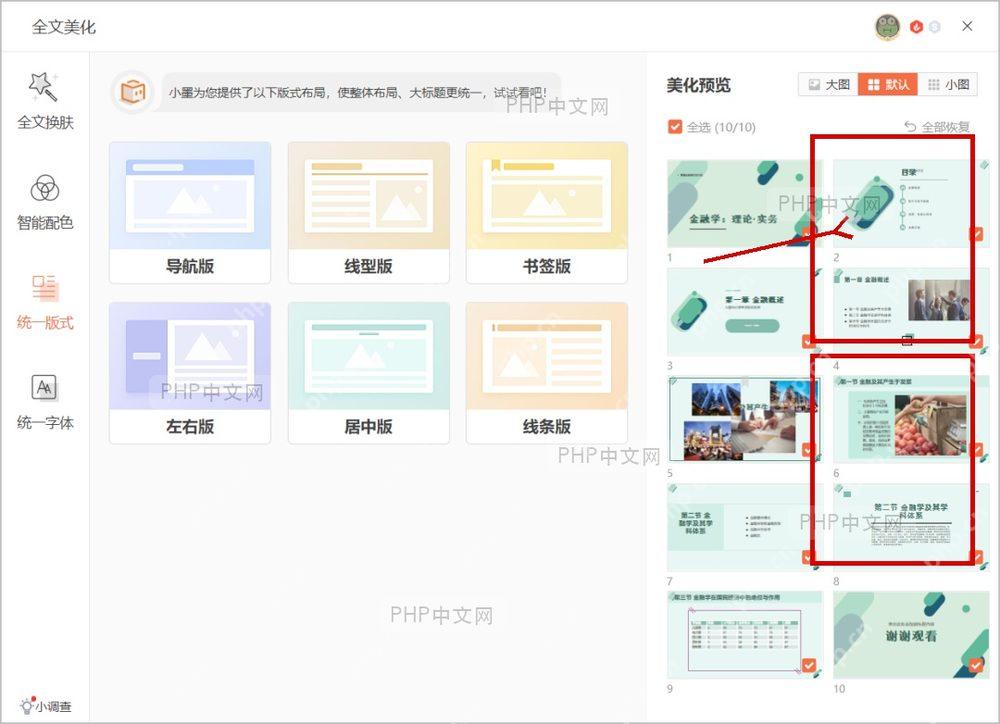1000x724 pixels.
Task: Select slide 9 table thumbnail
Action: 744,635
